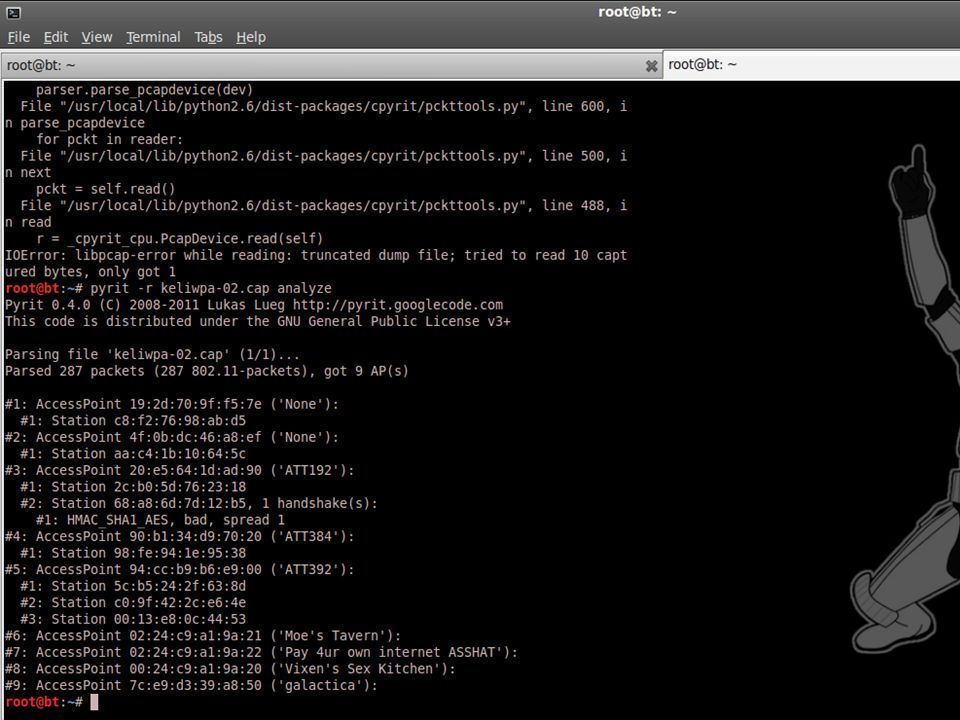Click the terminal cursor at the last prompt
The height and width of the screenshot is (720, 960).
point(94,702)
